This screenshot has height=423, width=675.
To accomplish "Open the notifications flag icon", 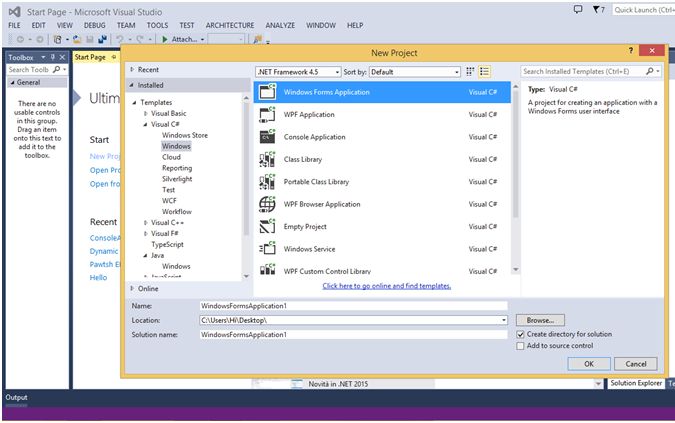I will (597, 9).
